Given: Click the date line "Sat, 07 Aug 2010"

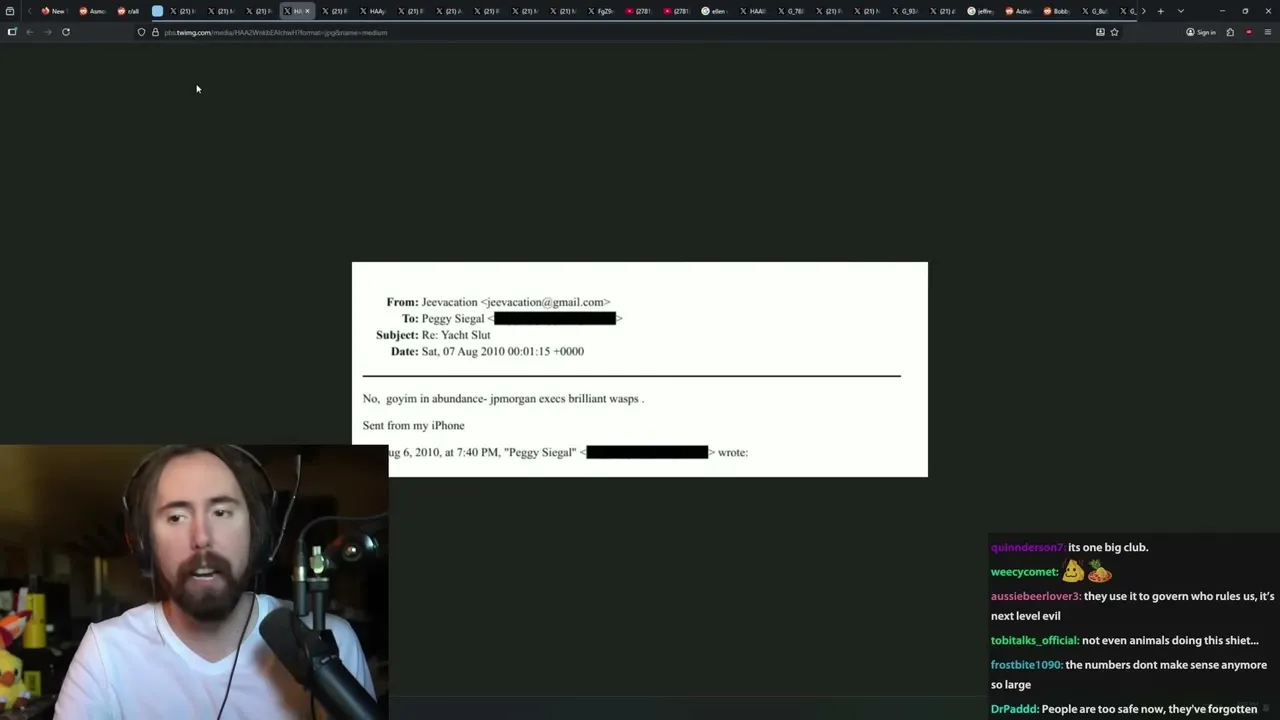Looking at the screenshot, I should point(503,351).
